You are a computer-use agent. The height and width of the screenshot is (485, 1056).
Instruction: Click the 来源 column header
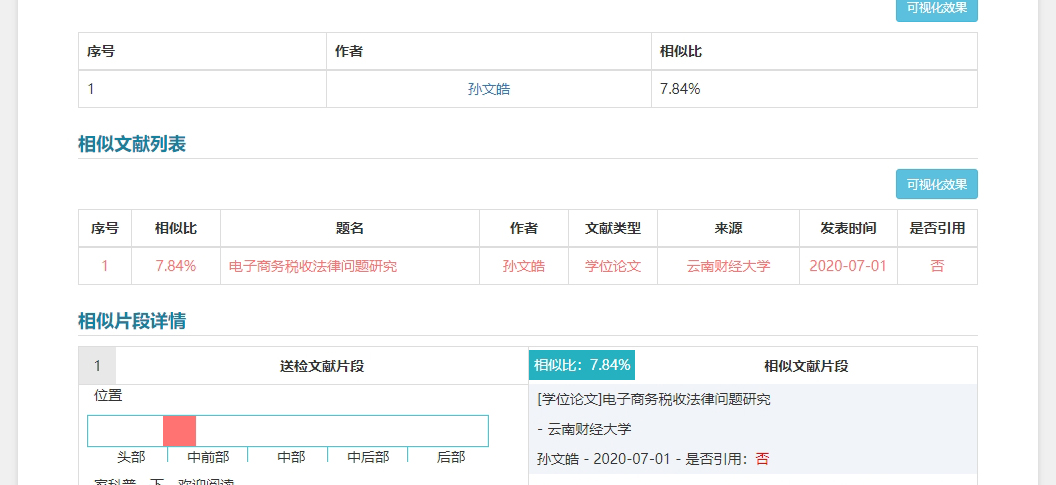tap(728, 228)
